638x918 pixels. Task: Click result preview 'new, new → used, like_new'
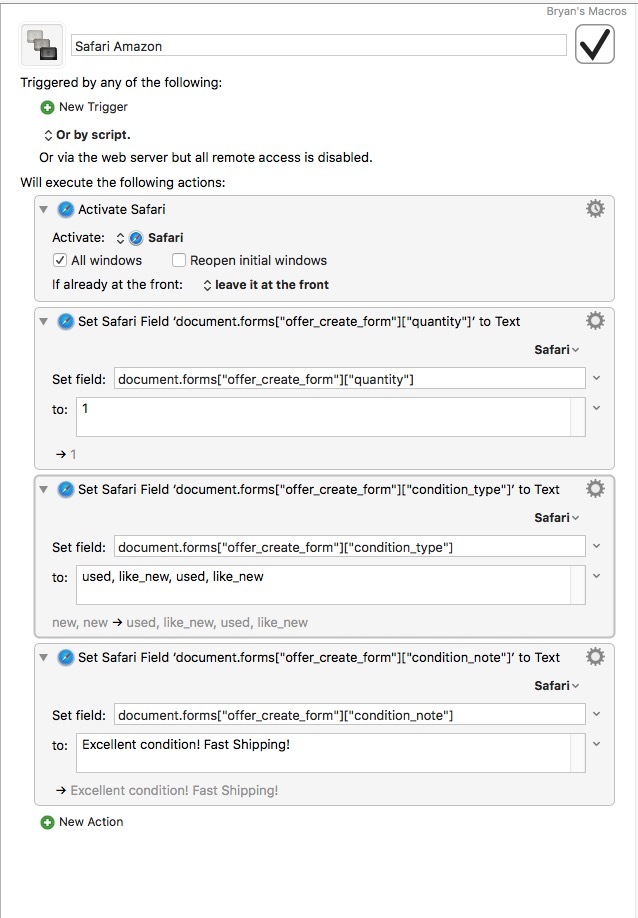click(x=180, y=622)
